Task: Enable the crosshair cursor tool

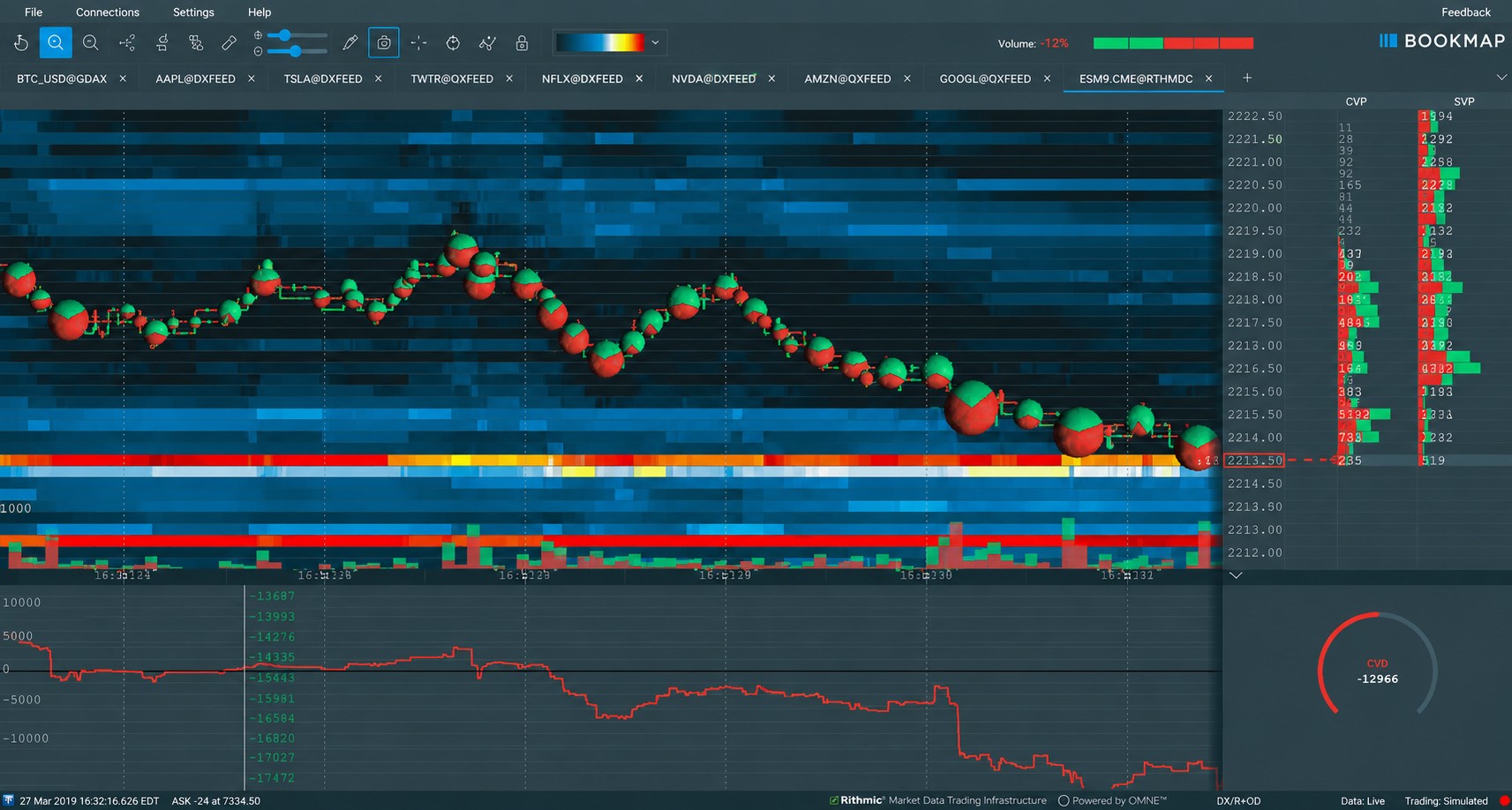Action: coord(419,42)
